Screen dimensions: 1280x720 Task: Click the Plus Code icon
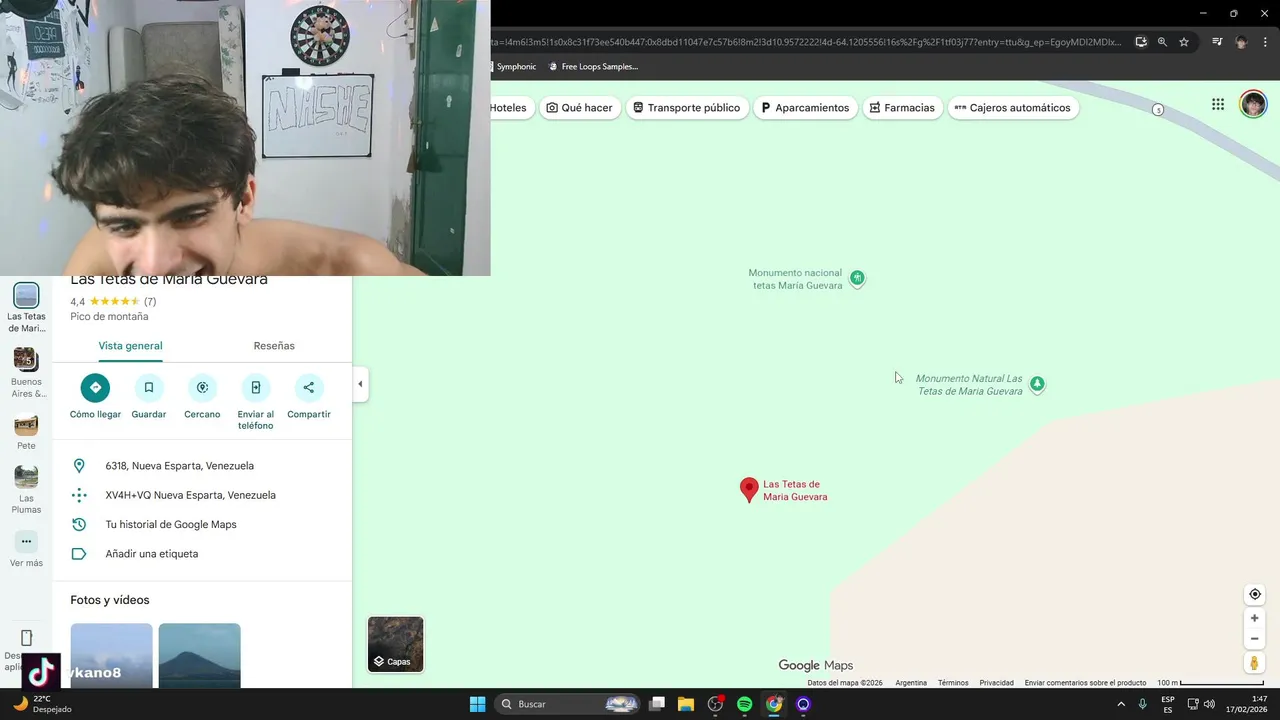(x=80, y=495)
